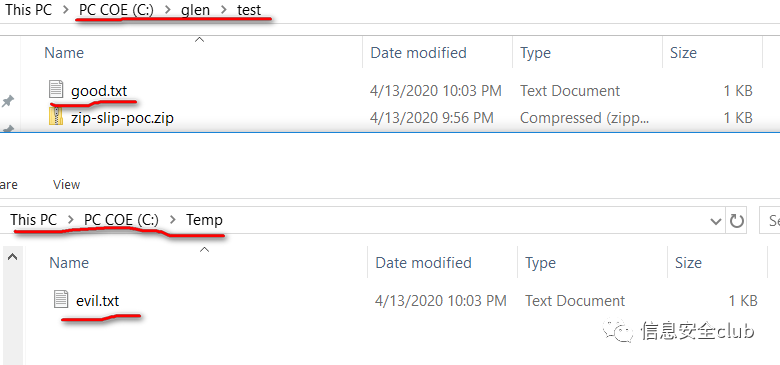
Task: Select the good.txt file icon
Action: tap(56, 90)
